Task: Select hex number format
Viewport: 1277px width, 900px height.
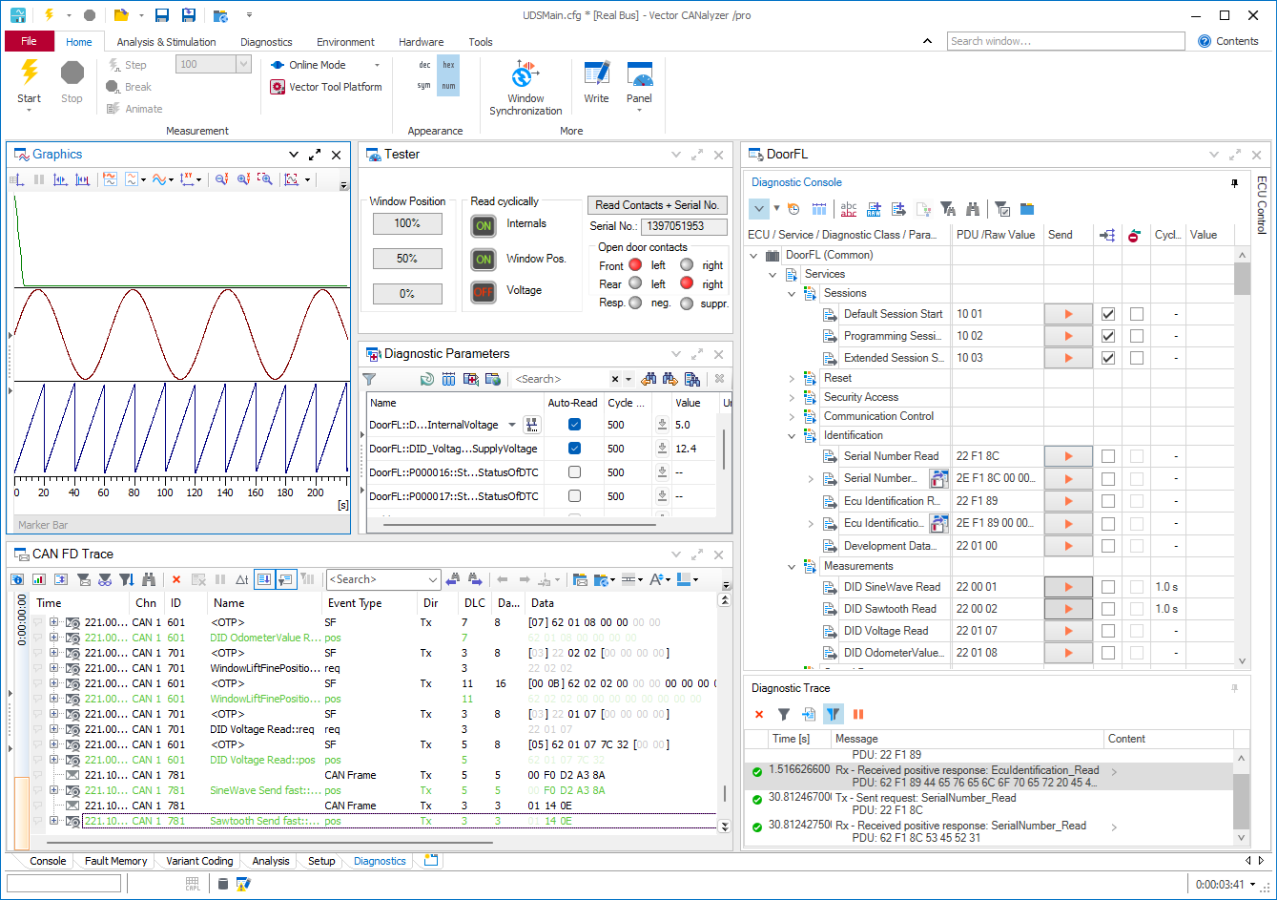Action: coord(449,65)
